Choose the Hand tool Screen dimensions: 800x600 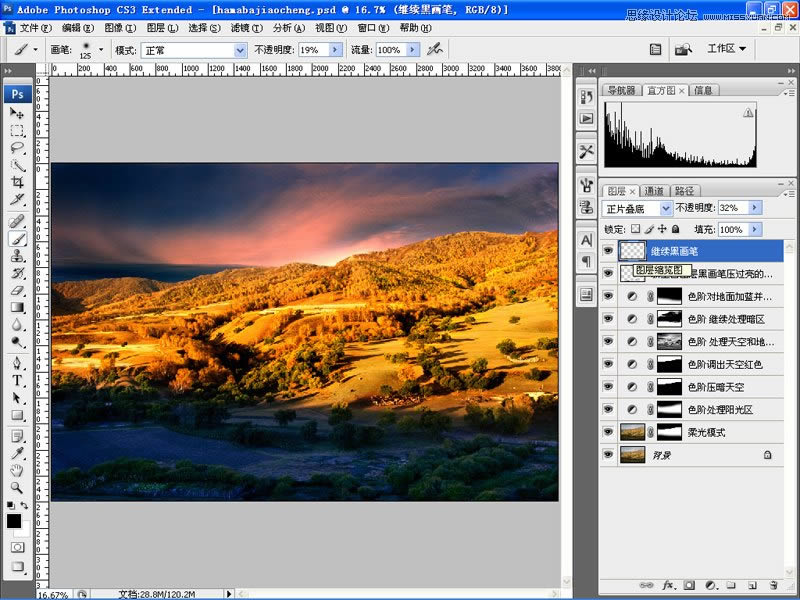click(x=17, y=470)
